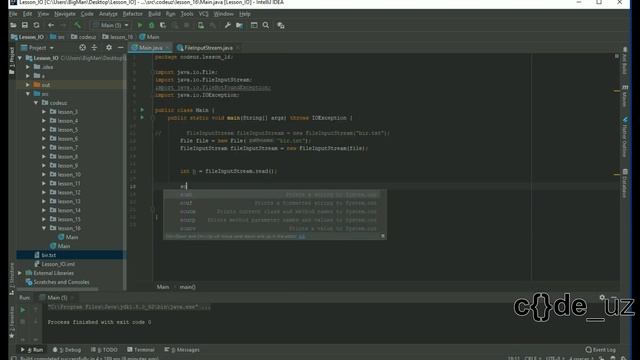Click Run with Coverage icon
Image resolution: width=640 pixels, height=360 pixels.
(x=163, y=25)
